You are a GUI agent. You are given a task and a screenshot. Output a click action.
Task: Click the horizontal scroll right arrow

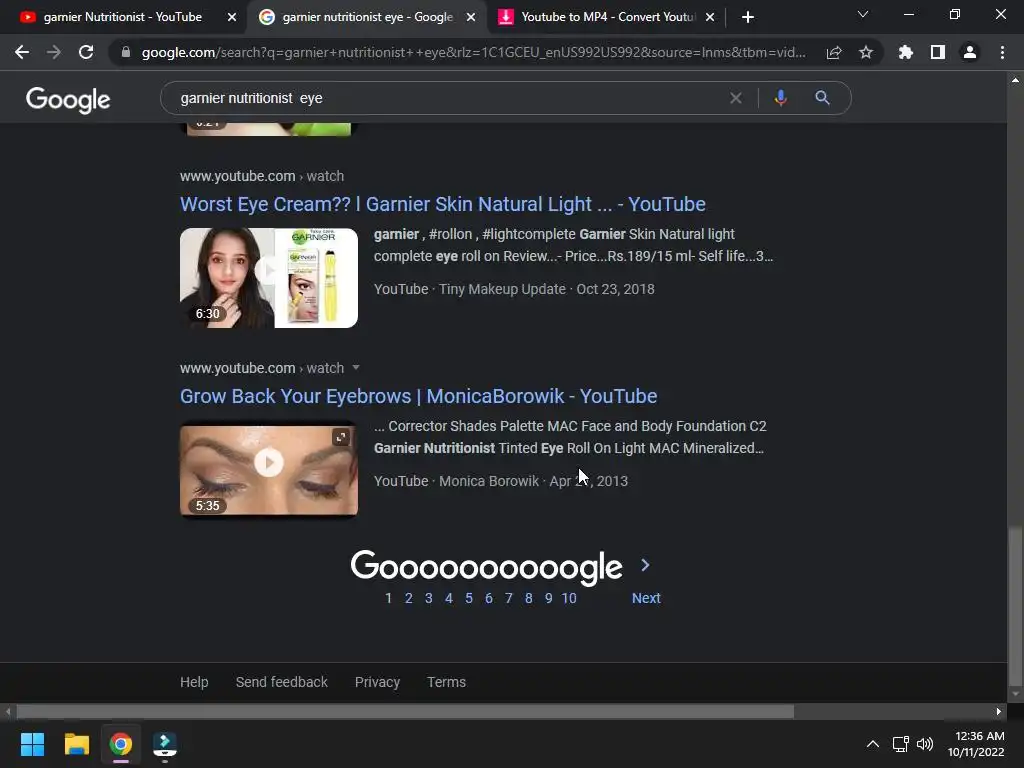(999, 711)
